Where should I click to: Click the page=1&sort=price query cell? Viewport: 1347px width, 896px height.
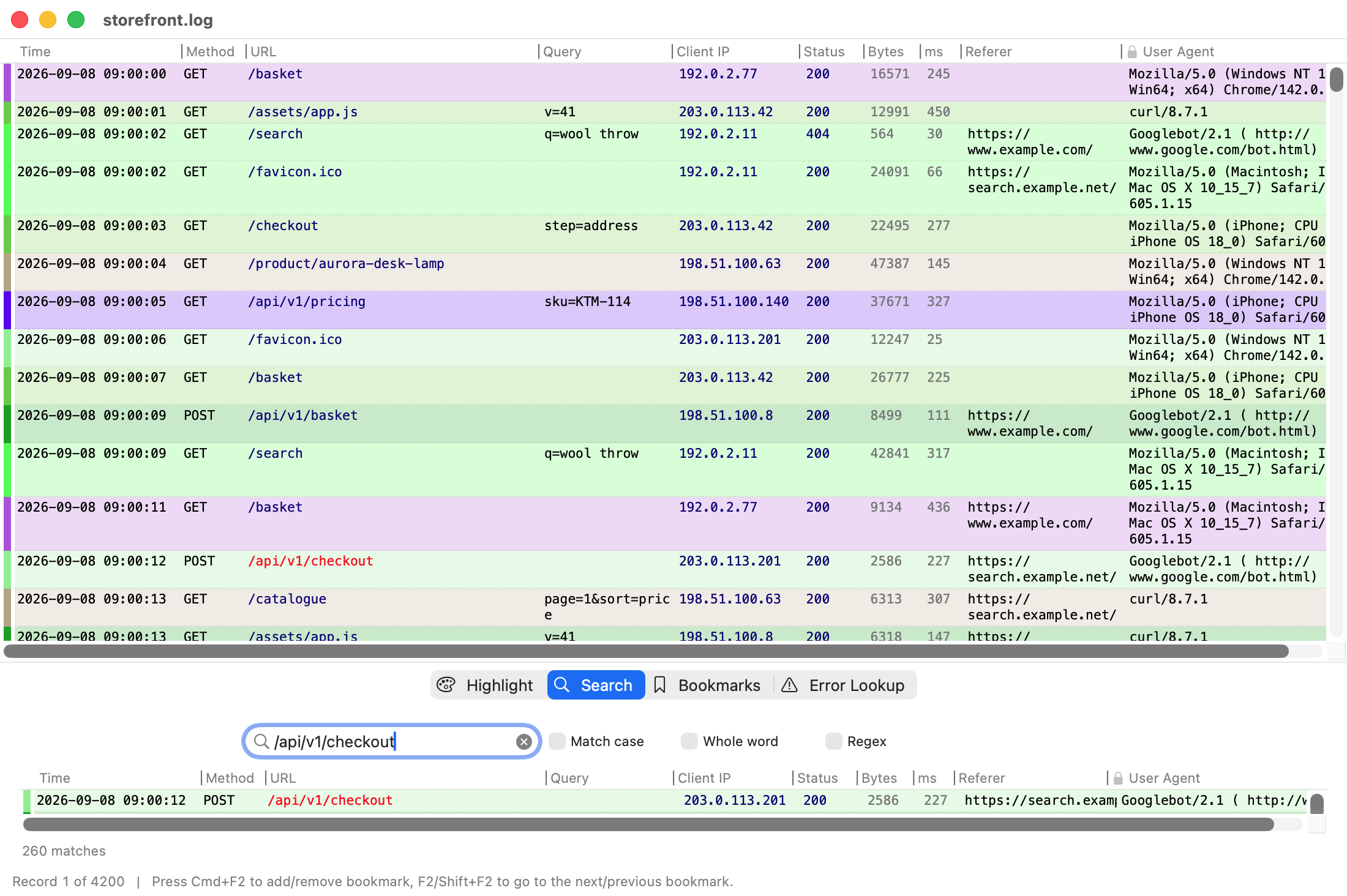coord(607,607)
